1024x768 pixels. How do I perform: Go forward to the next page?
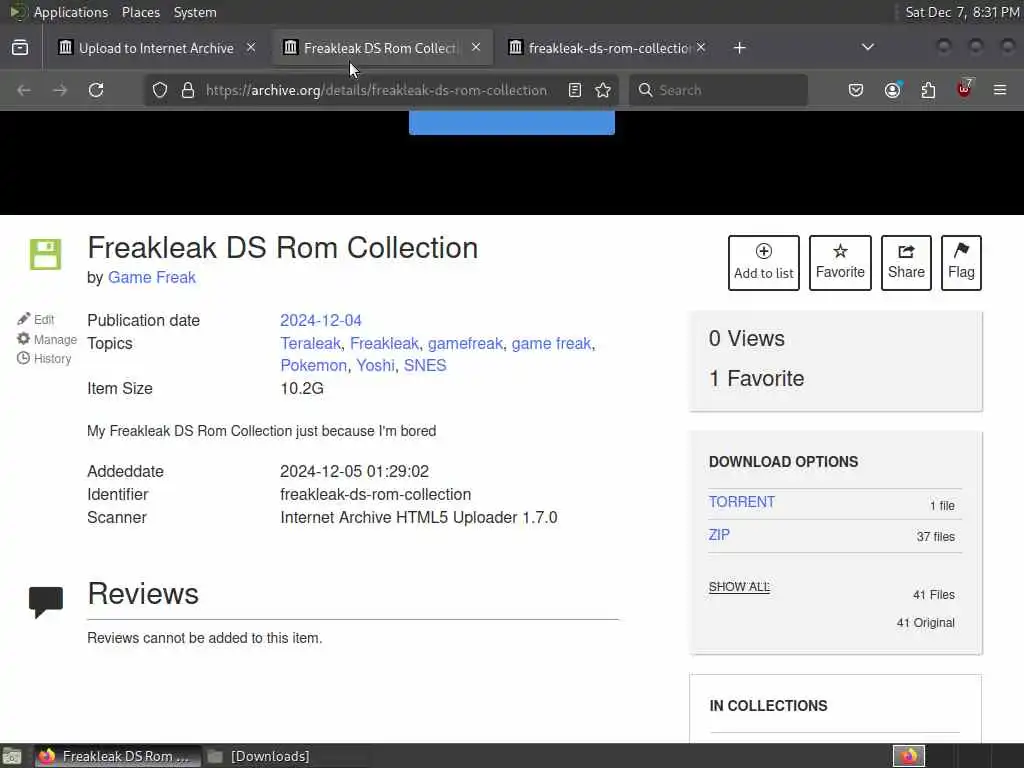[x=60, y=90]
